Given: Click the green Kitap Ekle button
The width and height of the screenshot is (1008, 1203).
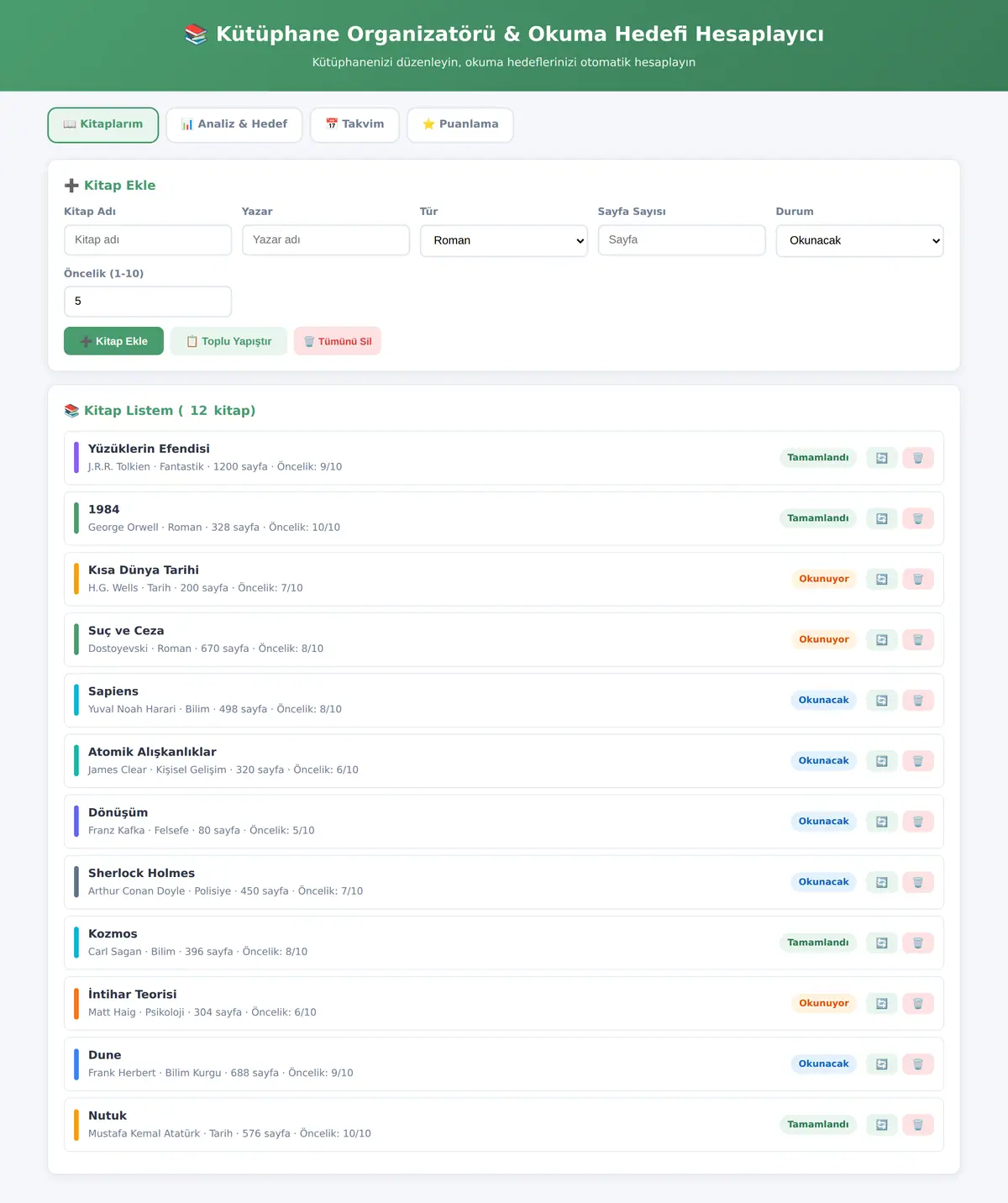Looking at the screenshot, I should pyautogui.click(x=113, y=341).
